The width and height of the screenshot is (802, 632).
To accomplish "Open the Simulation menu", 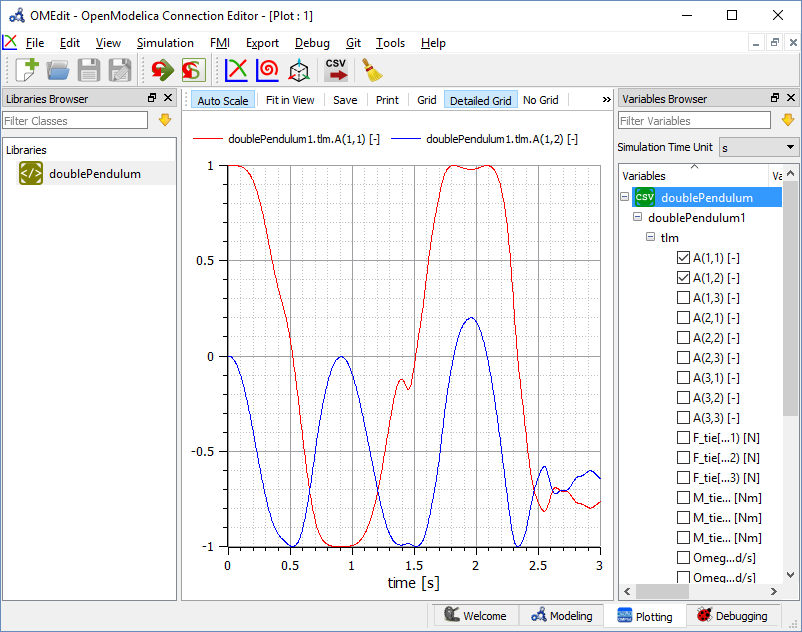I will tap(165, 43).
